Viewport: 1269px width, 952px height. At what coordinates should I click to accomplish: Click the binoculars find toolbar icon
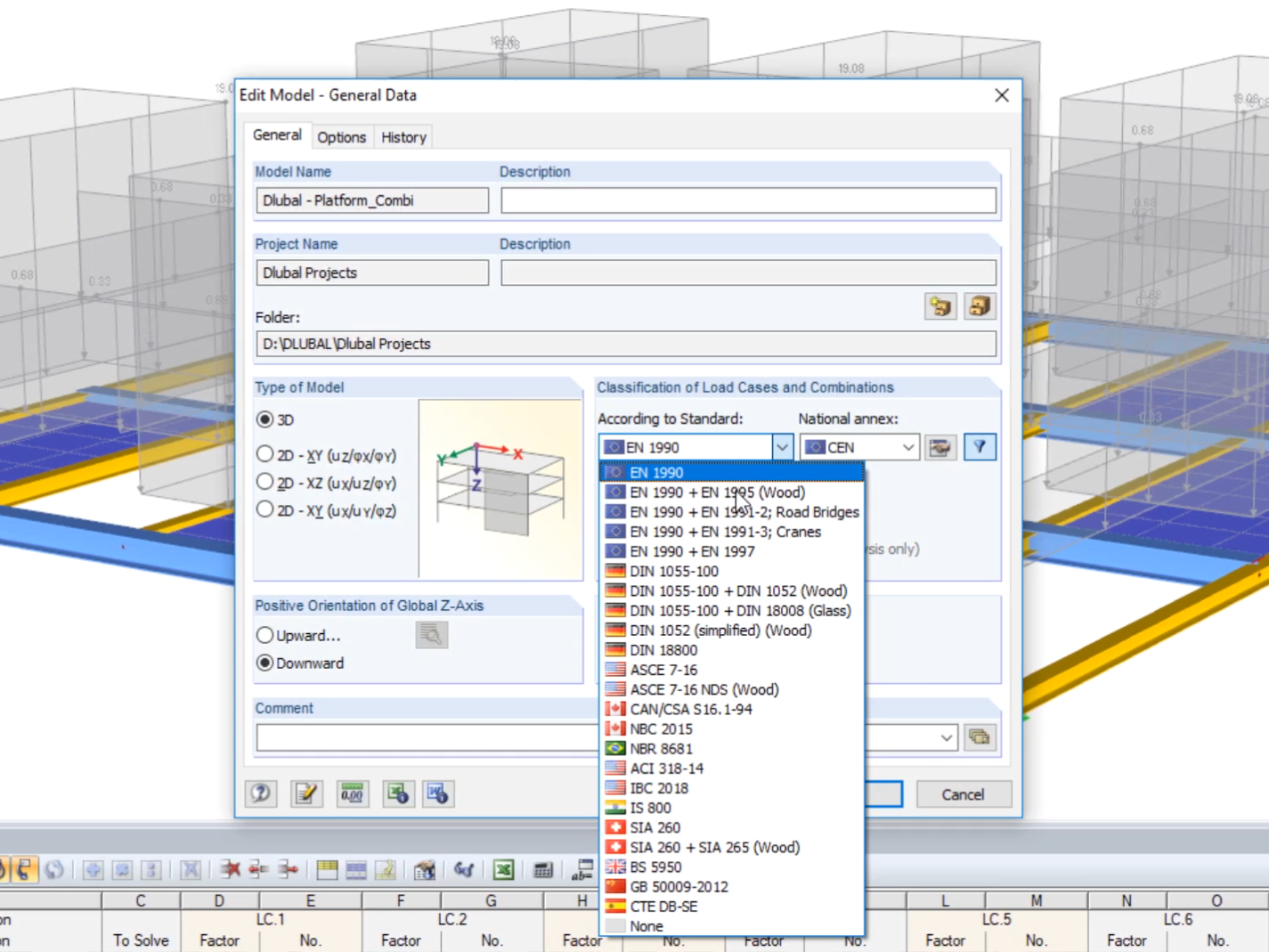pyautogui.click(x=464, y=869)
